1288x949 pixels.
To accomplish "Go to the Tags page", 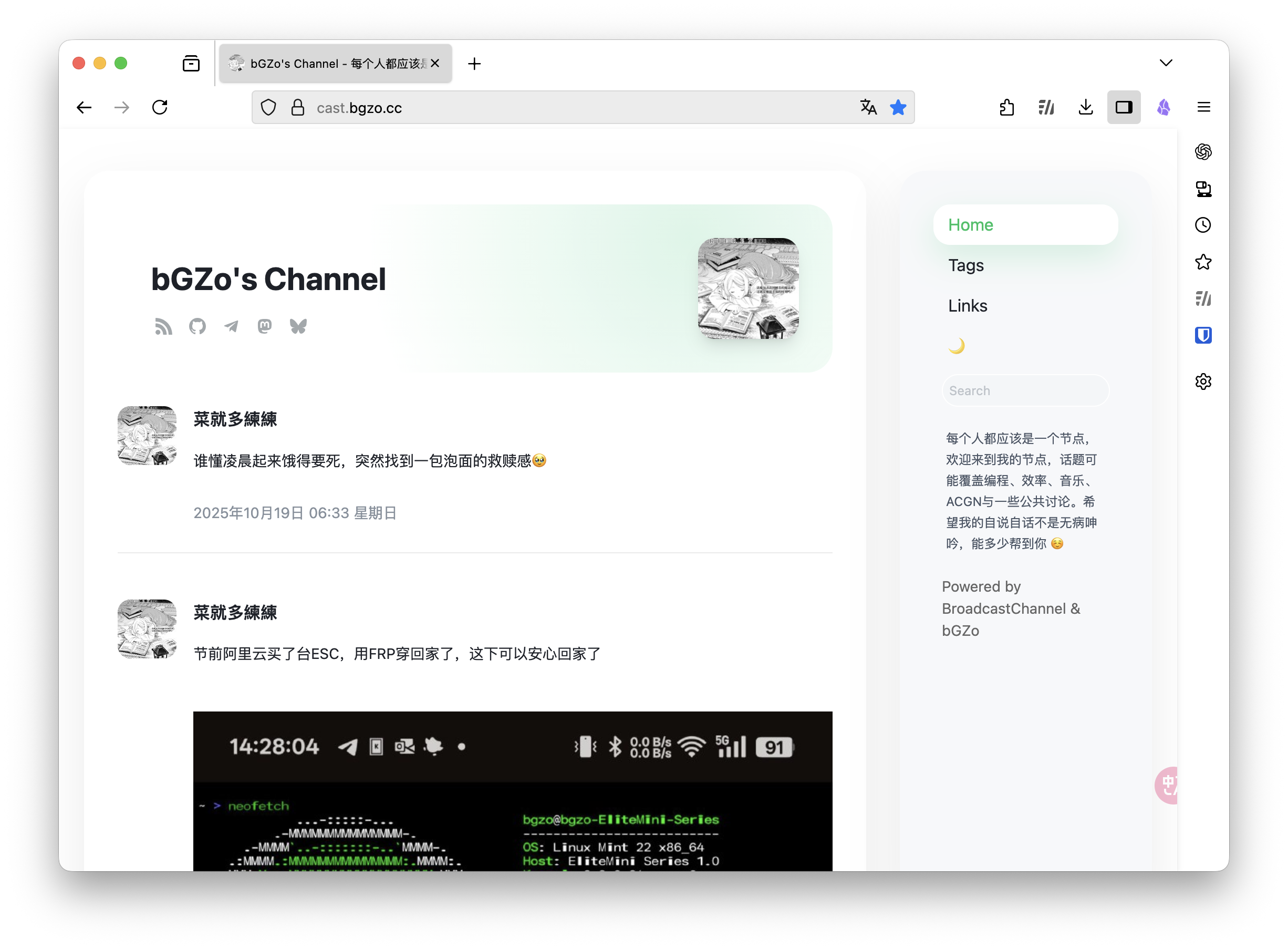I will (x=966, y=265).
